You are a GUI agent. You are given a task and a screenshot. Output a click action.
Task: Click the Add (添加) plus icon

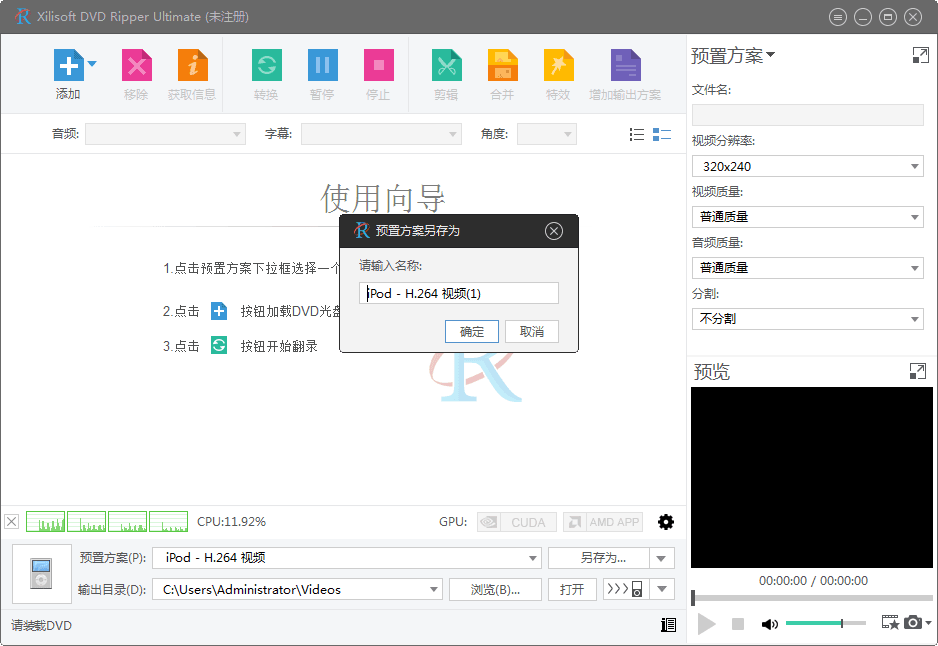(x=69, y=65)
